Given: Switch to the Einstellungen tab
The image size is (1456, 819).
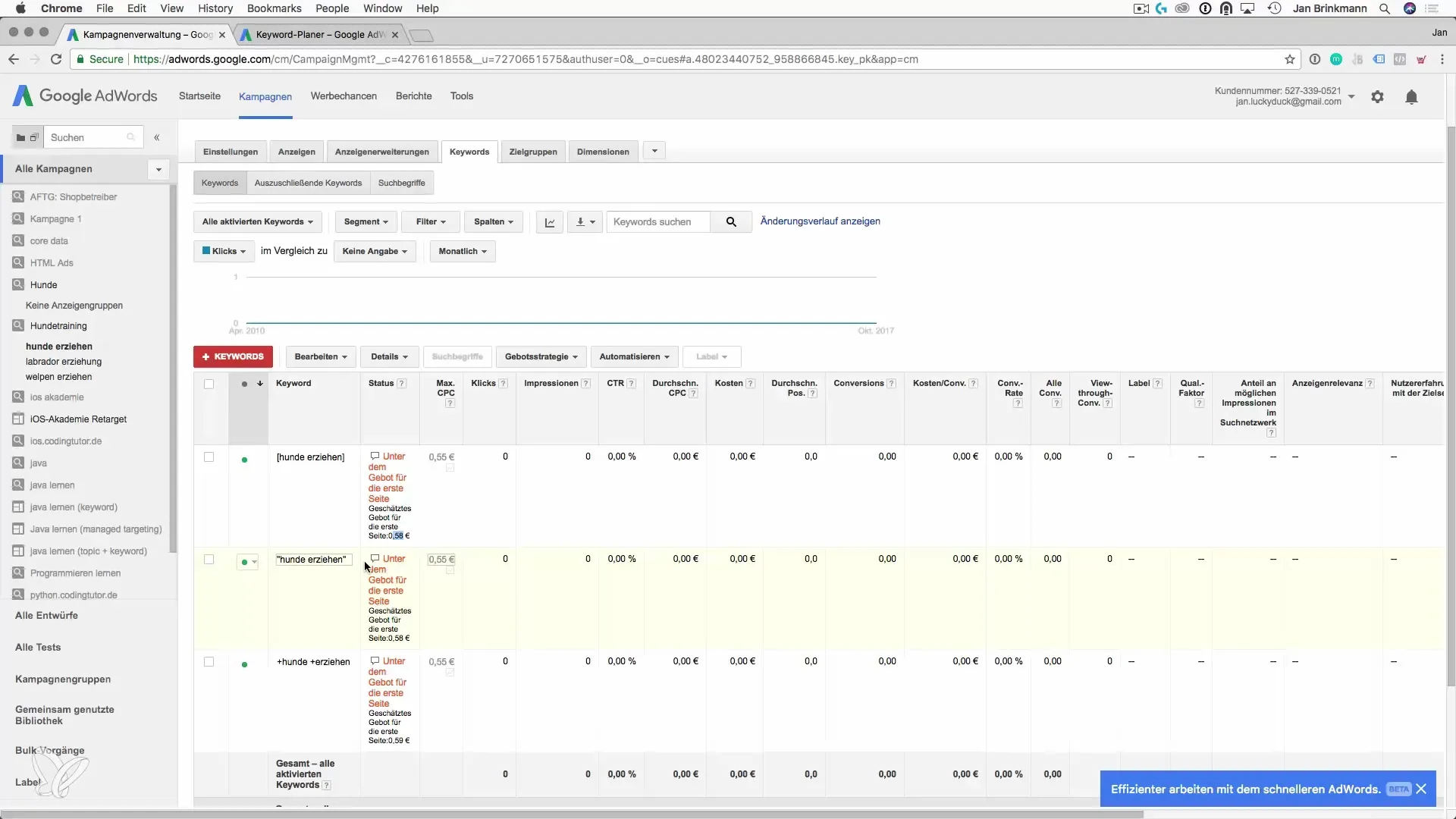Looking at the screenshot, I should tap(231, 152).
